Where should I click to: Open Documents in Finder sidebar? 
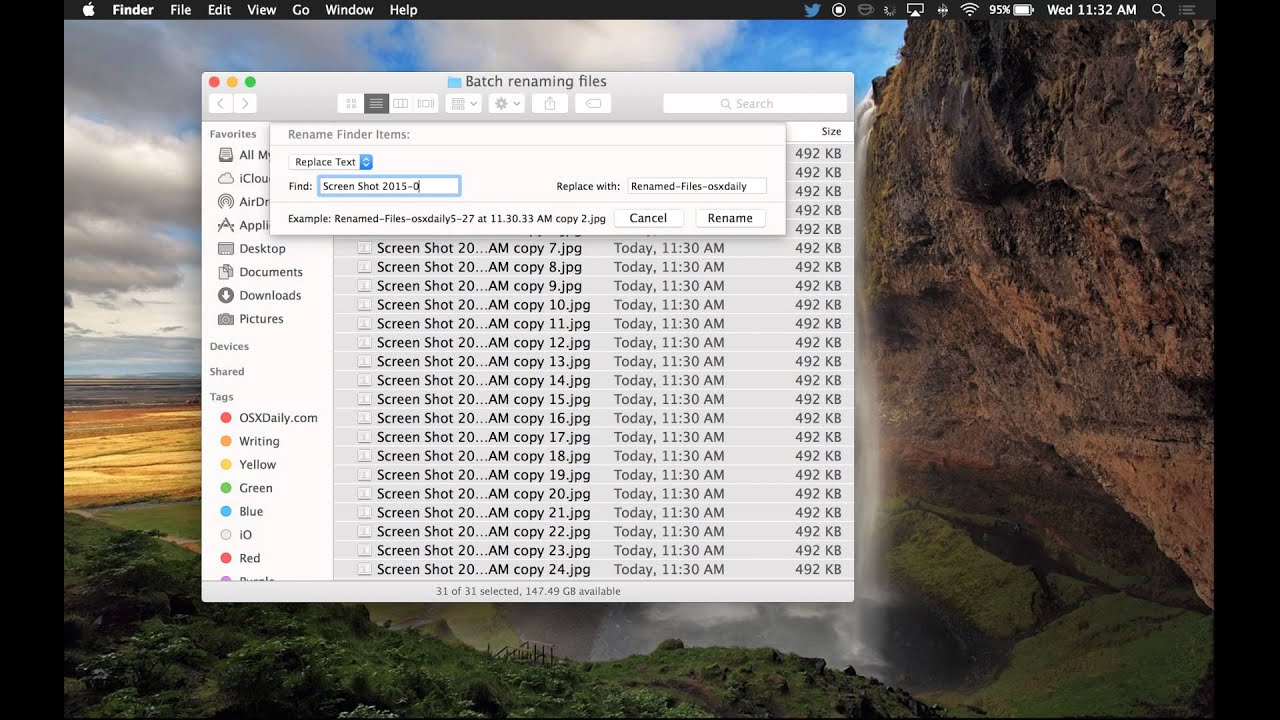point(270,272)
